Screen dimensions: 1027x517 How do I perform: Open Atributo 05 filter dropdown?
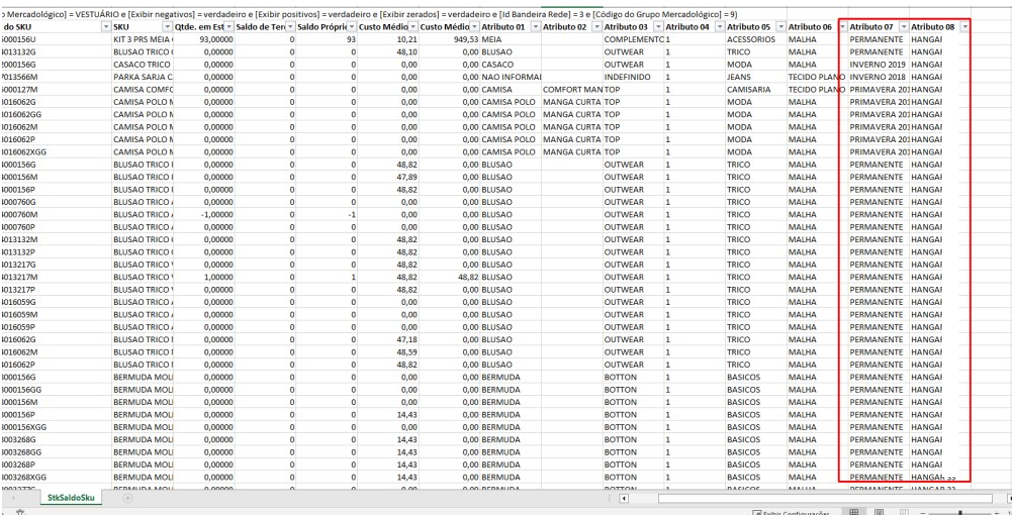click(x=781, y=27)
